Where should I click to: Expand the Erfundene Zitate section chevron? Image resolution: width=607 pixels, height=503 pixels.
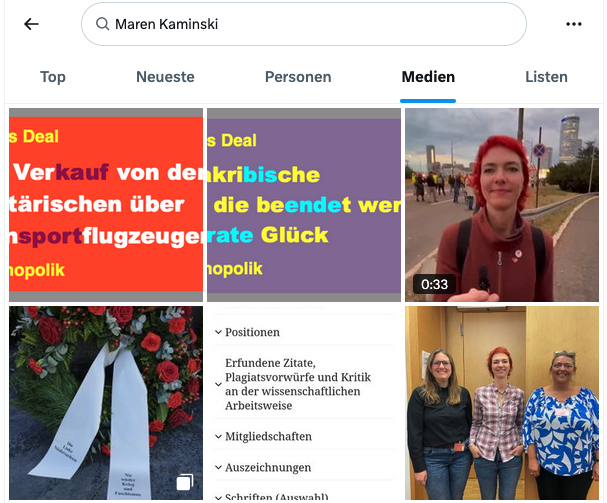(x=218, y=384)
